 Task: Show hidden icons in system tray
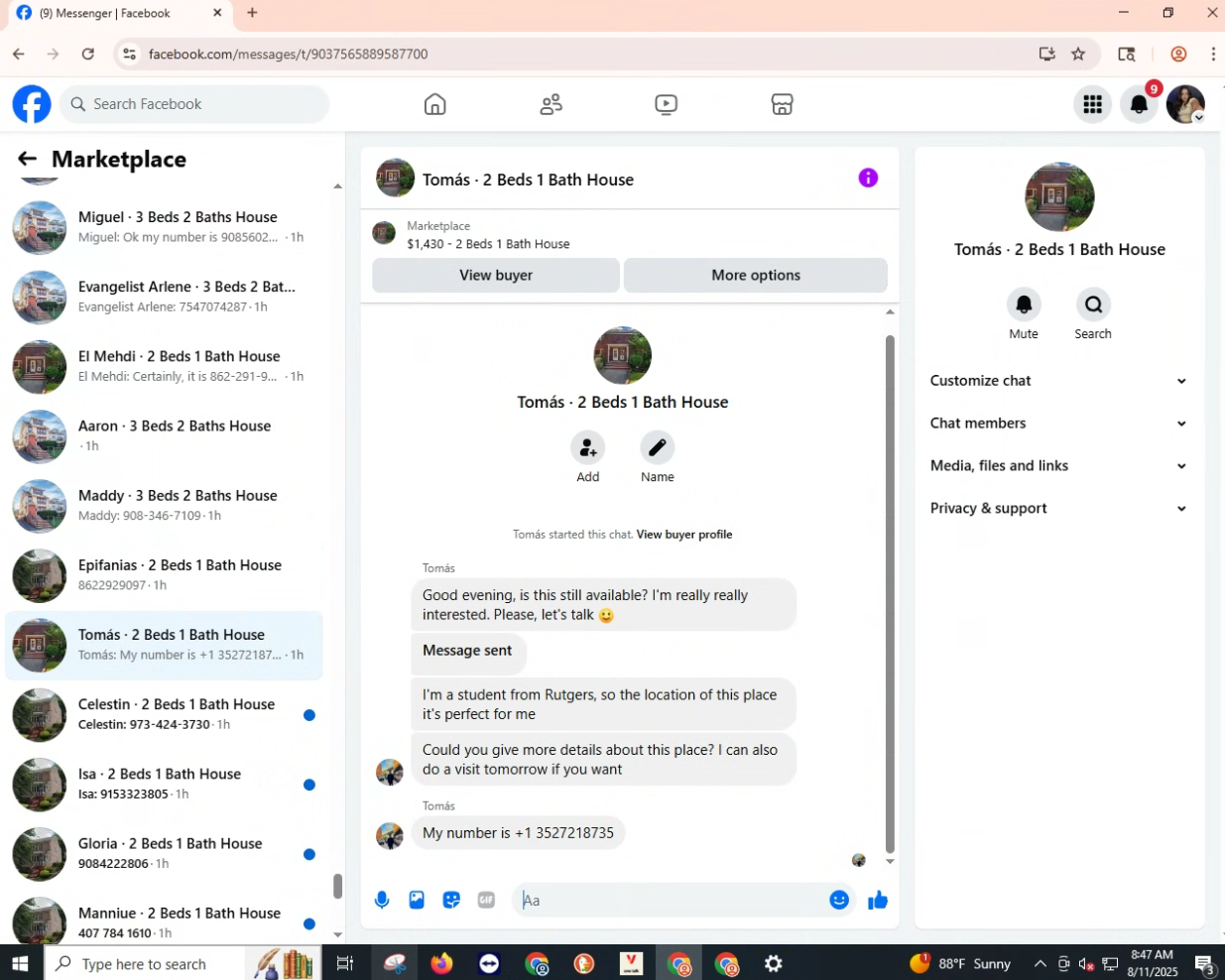click(1040, 963)
